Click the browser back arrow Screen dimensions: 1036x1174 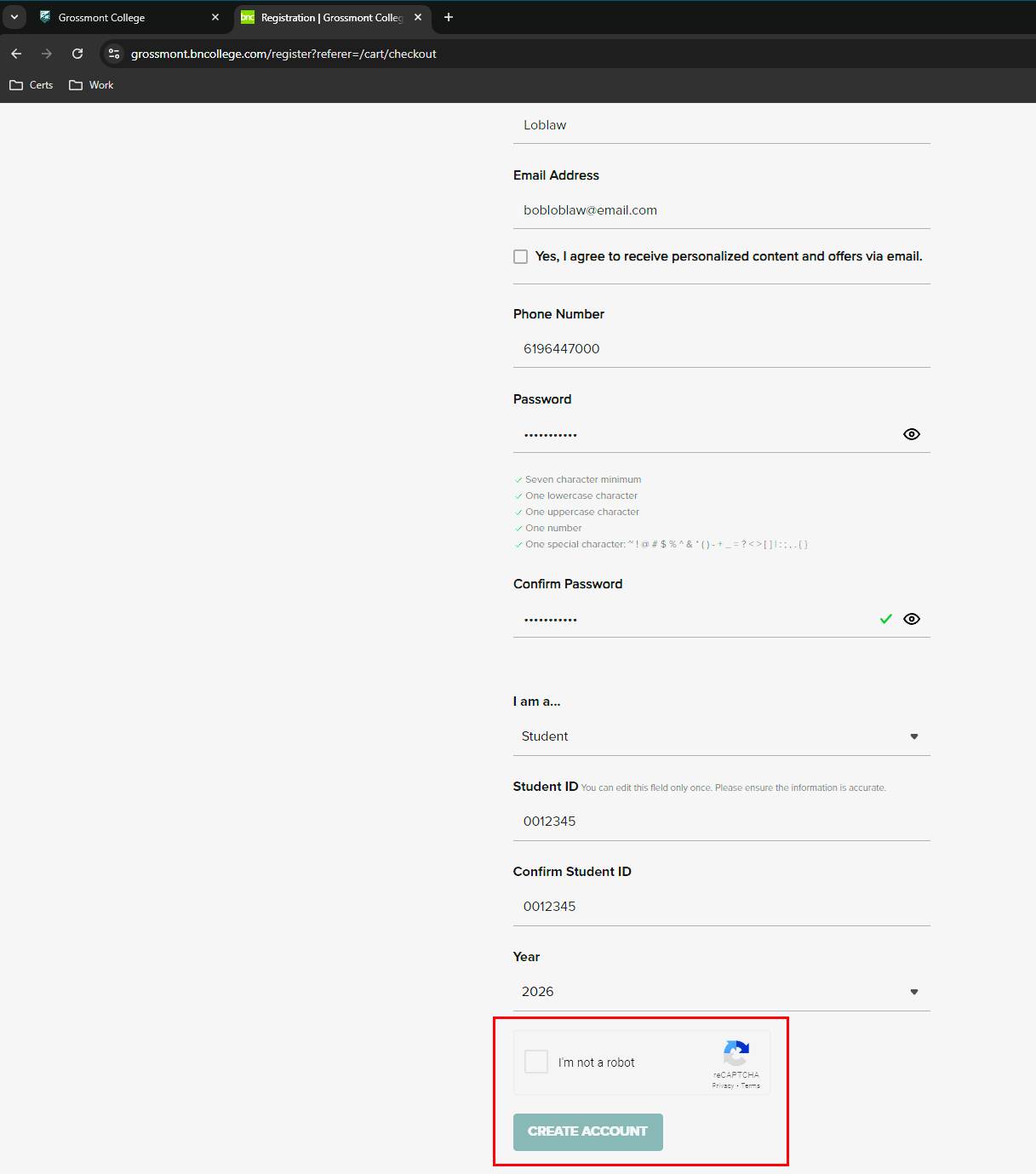coord(16,54)
